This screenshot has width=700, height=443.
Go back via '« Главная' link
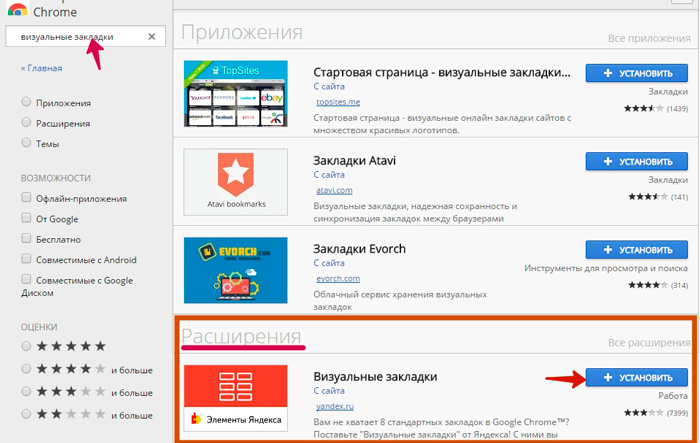coord(42,68)
